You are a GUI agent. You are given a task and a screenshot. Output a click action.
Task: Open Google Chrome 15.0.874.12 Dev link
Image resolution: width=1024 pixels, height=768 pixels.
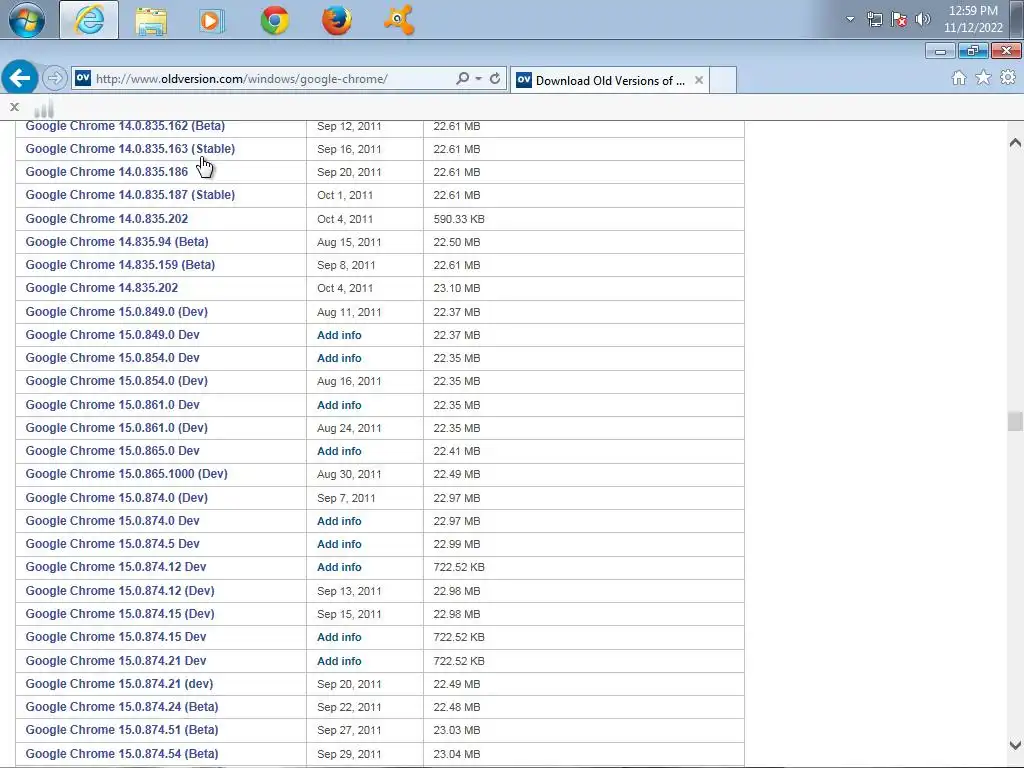[x=116, y=567]
